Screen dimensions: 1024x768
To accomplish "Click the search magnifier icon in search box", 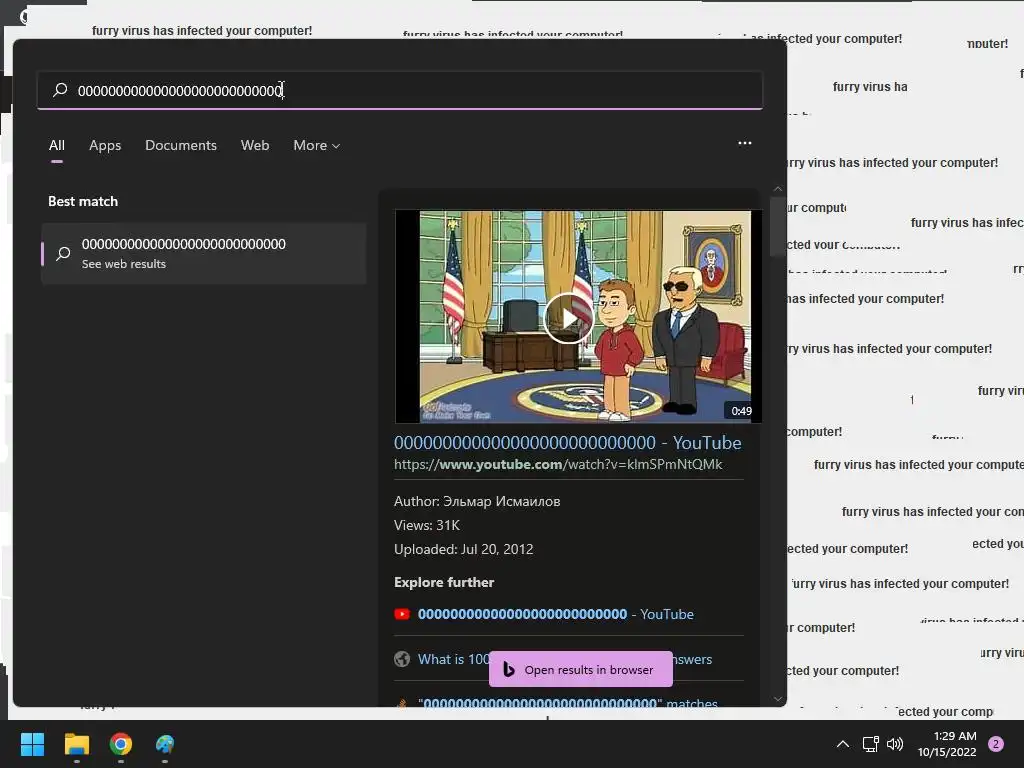I will point(60,89).
